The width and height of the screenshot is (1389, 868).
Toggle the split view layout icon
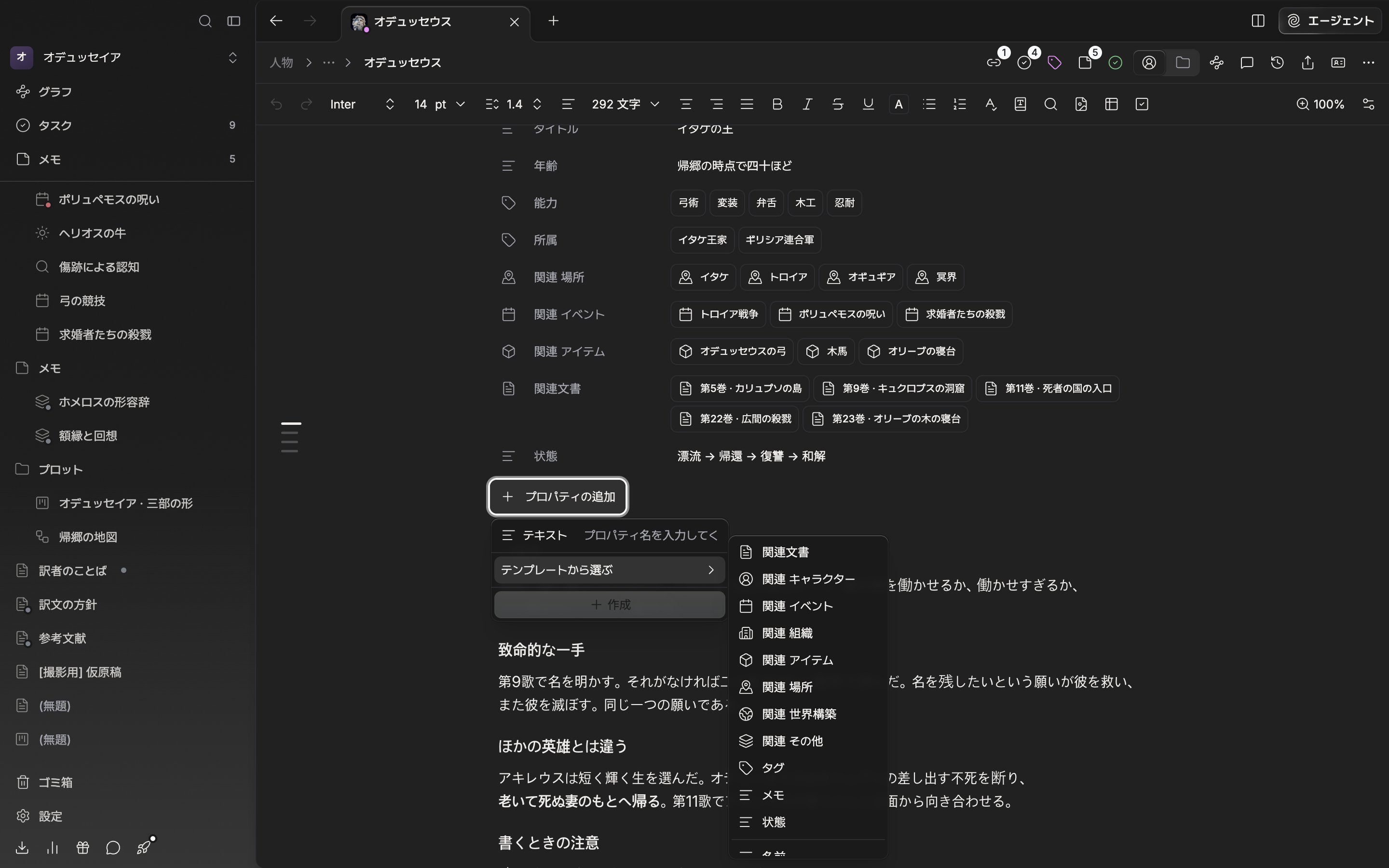[1257, 21]
